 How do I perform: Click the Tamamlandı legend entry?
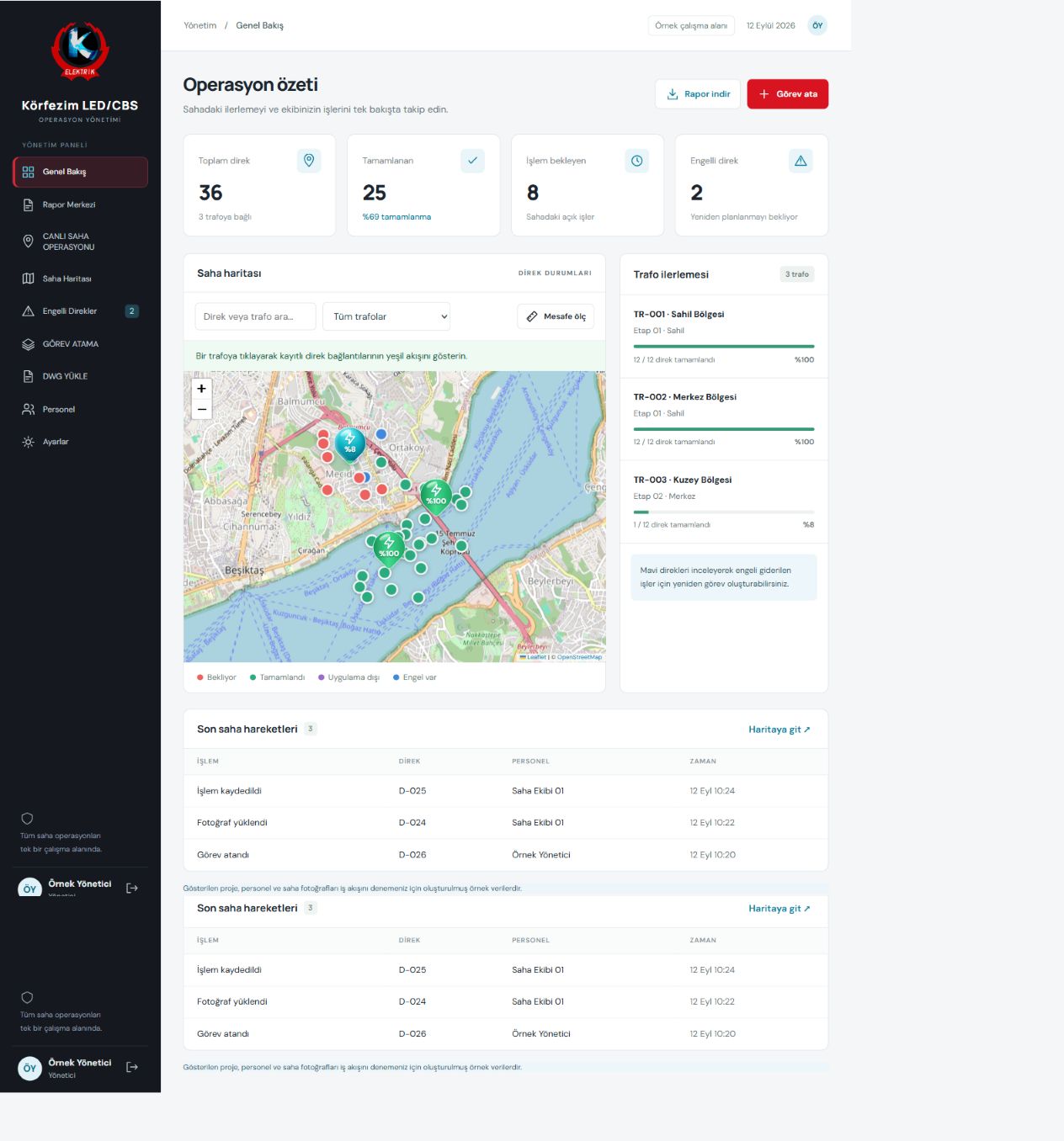[x=277, y=677]
